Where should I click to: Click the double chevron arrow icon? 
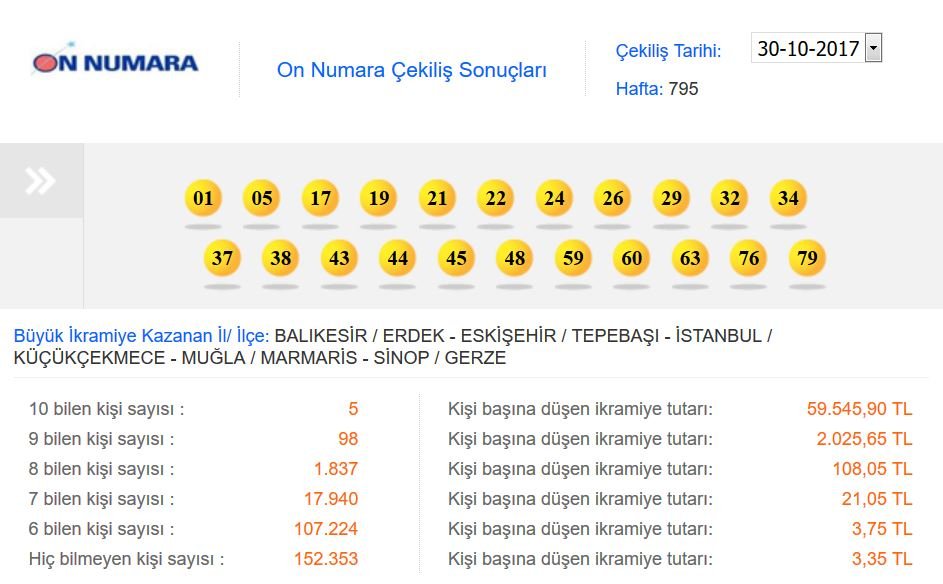pos(41,181)
